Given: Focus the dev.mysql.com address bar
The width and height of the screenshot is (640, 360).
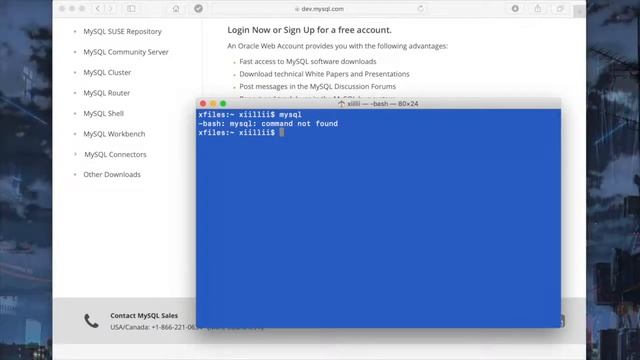Looking at the screenshot, I should (x=319, y=9).
